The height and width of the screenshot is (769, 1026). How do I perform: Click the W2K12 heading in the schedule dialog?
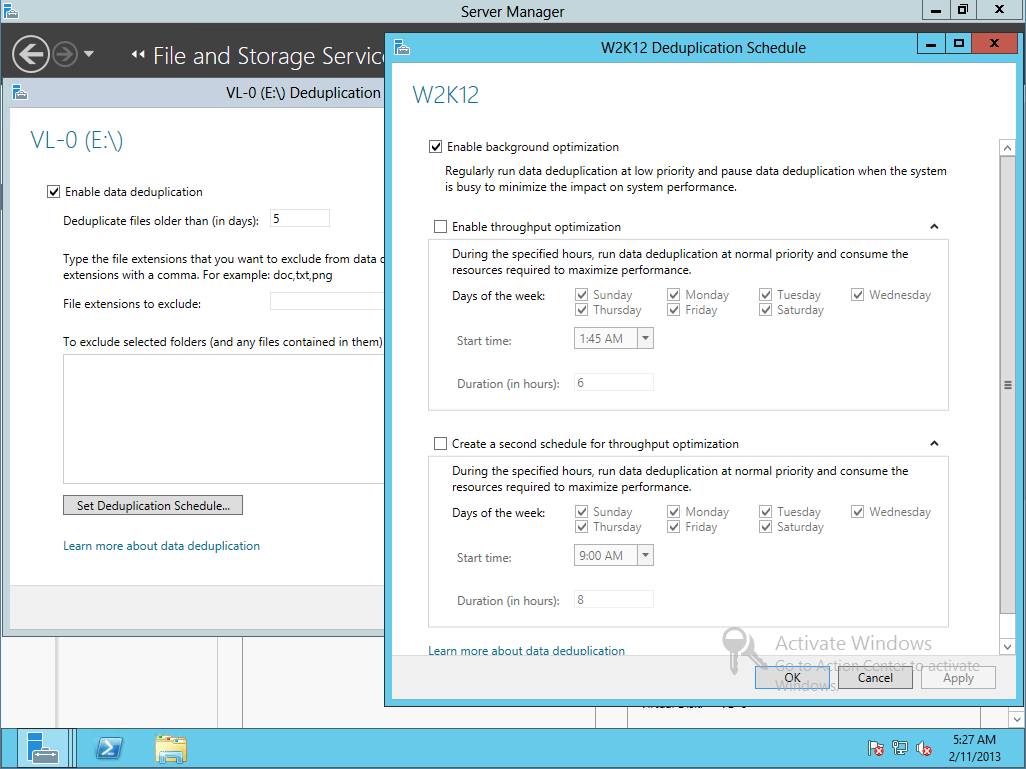pos(446,95)
